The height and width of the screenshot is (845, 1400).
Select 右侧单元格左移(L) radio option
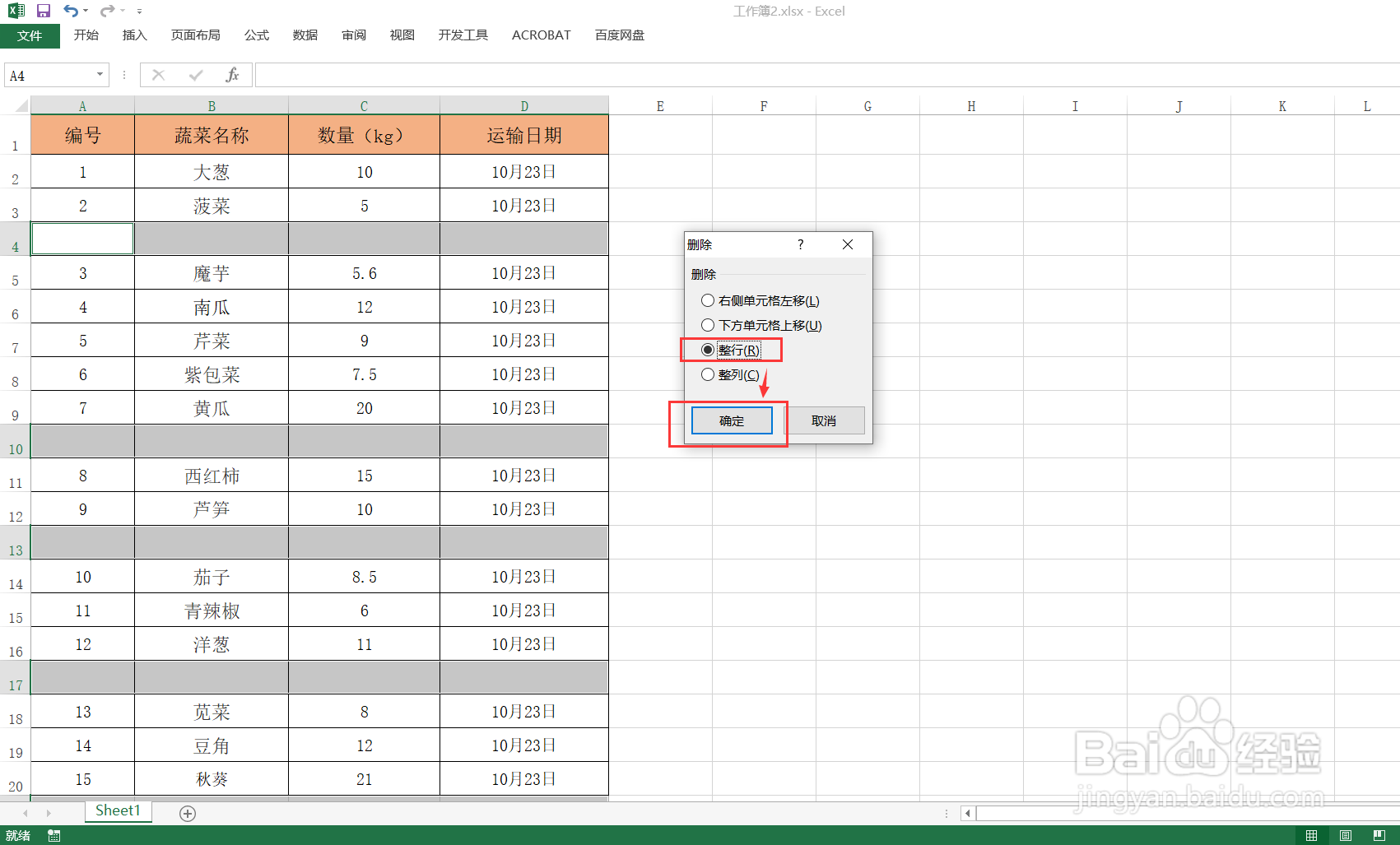(760, 300)
